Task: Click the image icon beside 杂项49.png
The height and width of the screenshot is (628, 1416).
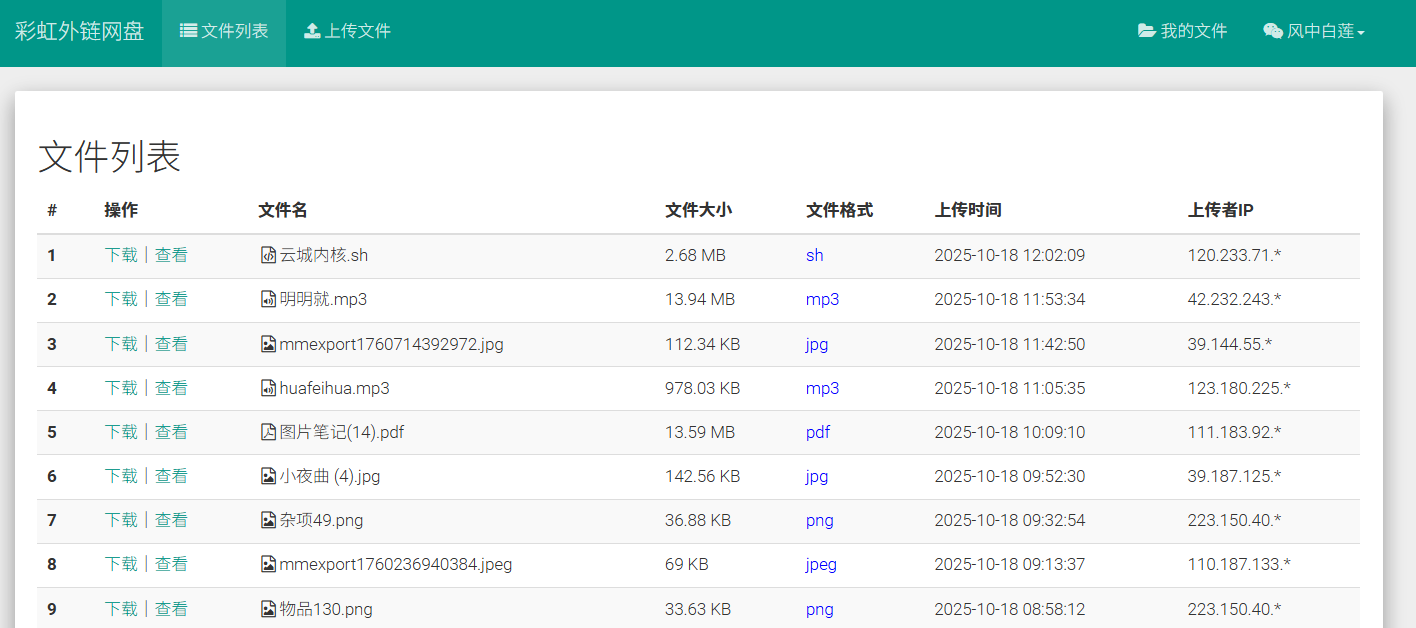Action: [268, 520]
